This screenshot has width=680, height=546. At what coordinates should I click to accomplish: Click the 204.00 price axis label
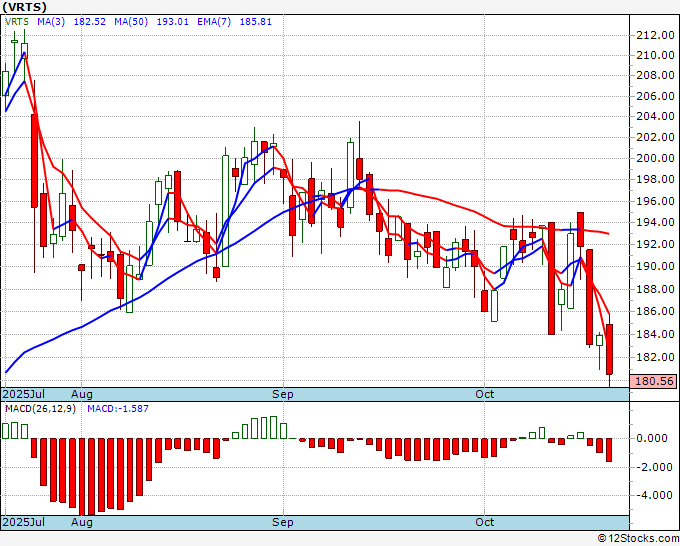(x=655, y=116)
